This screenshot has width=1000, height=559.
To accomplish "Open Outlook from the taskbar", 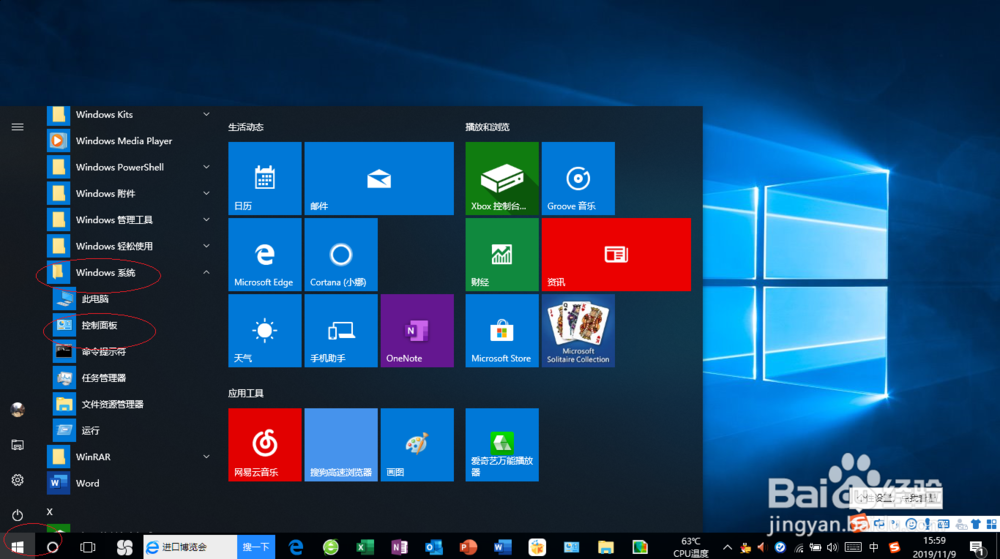I will coord(434,547).
